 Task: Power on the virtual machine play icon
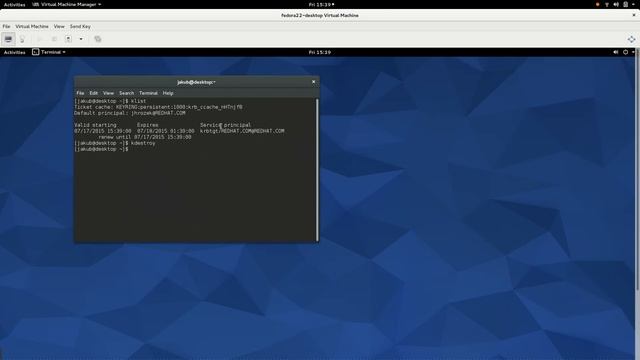point(40,39)
